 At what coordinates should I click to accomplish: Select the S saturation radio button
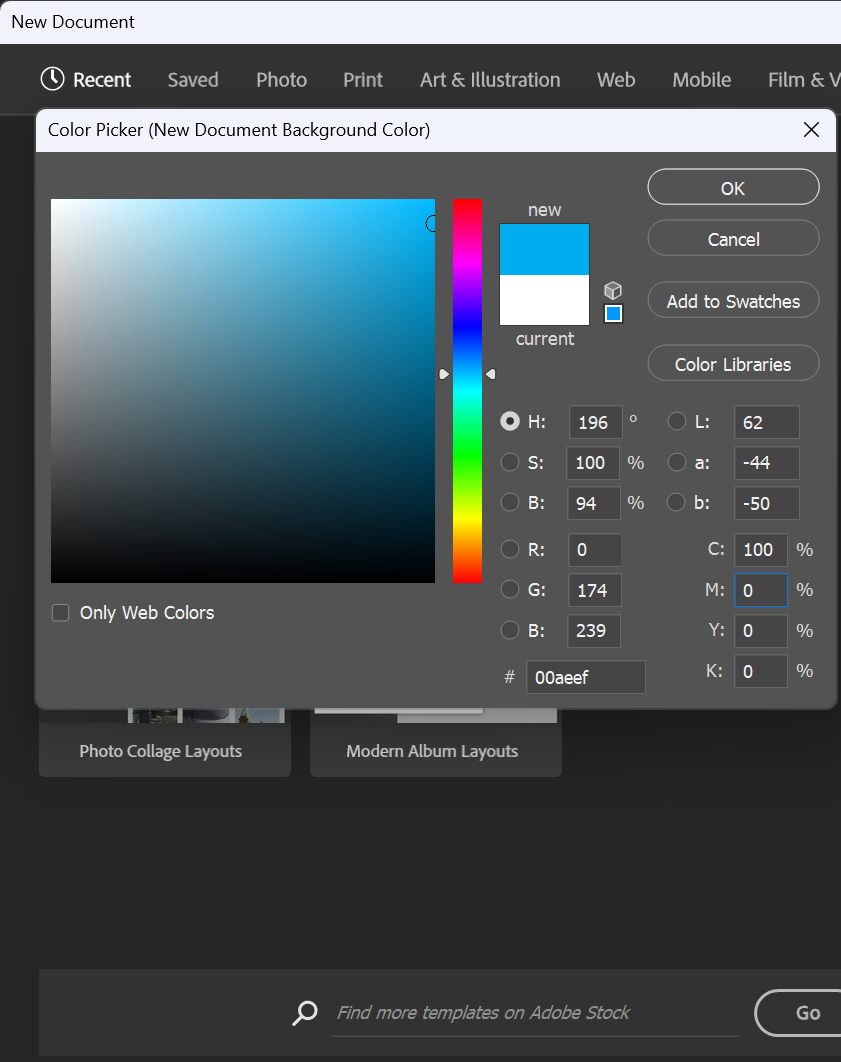point(510,462)
